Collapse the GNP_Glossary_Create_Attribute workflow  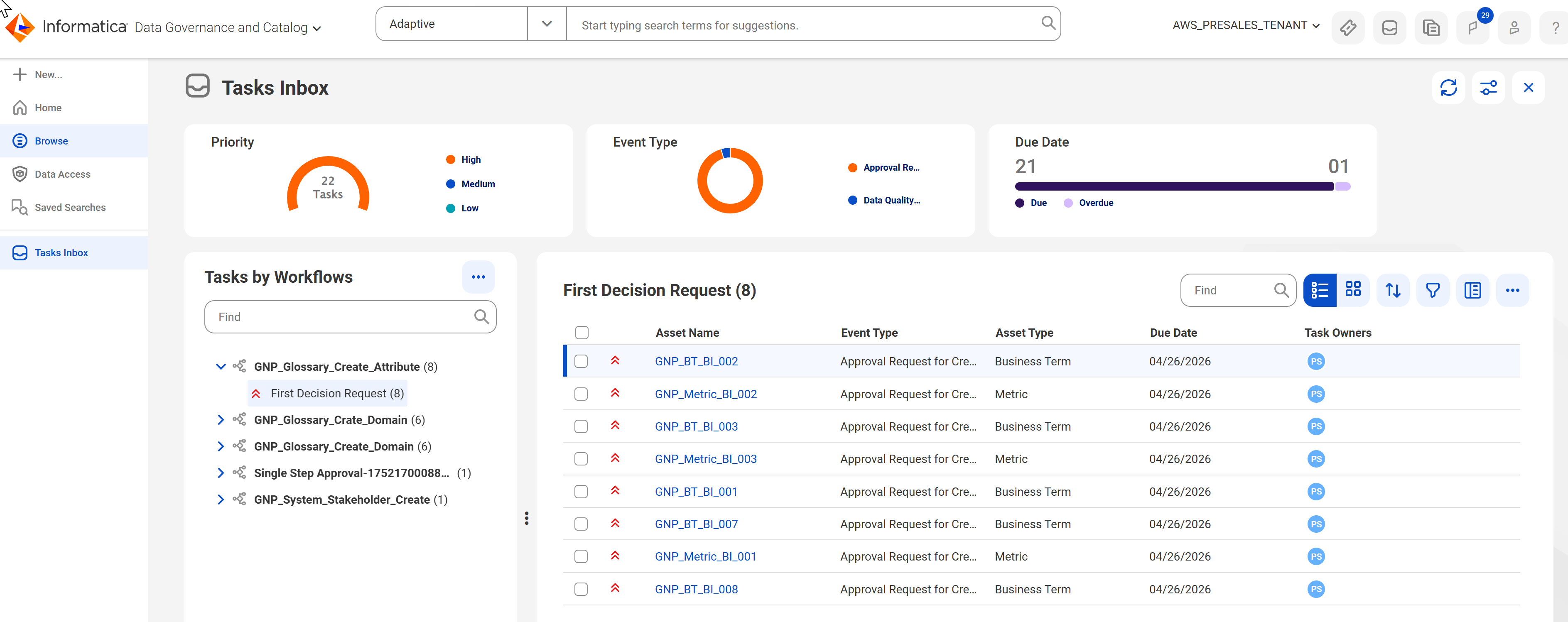220,366
